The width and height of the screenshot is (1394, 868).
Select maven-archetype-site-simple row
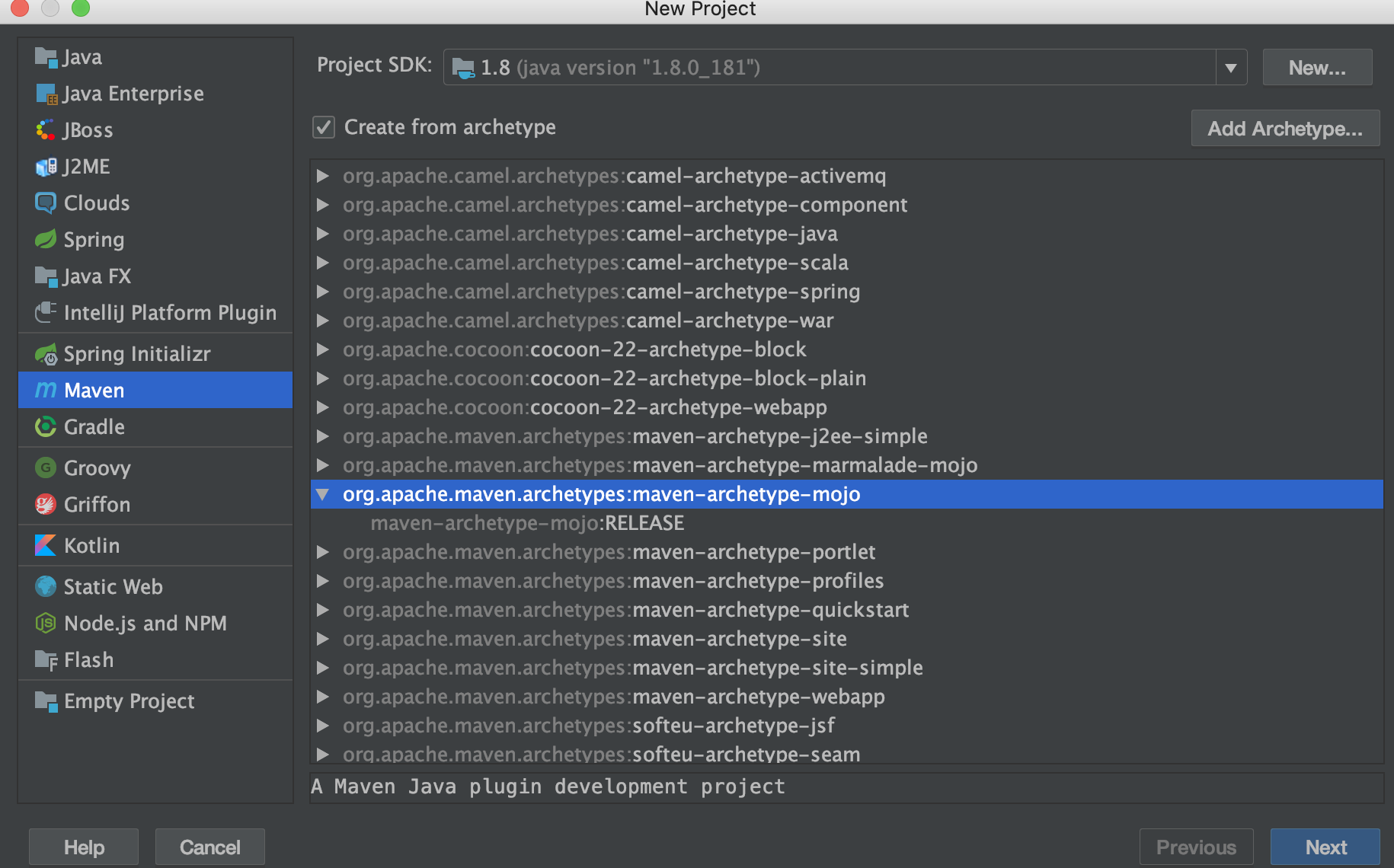point(847,668)
